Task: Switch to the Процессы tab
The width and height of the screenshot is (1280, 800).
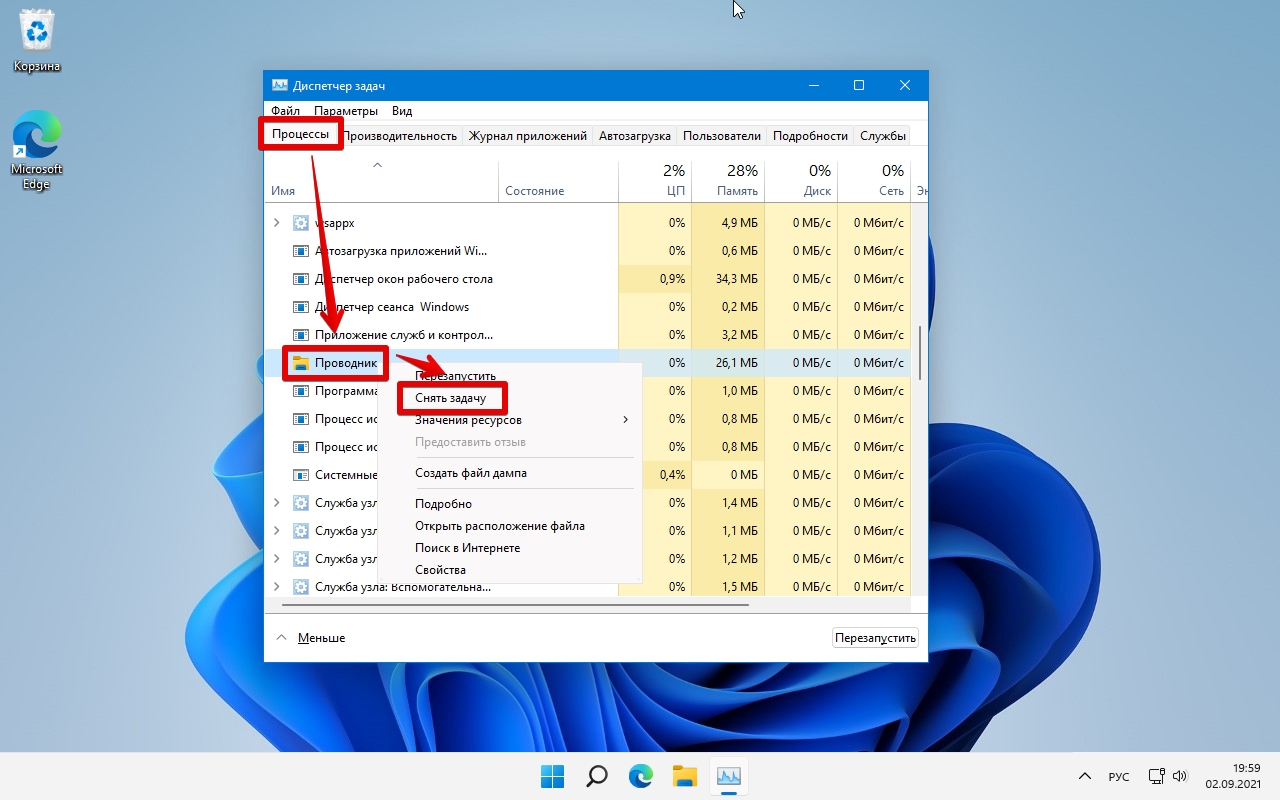Action: pyautogui.click(x=300, y=134)
